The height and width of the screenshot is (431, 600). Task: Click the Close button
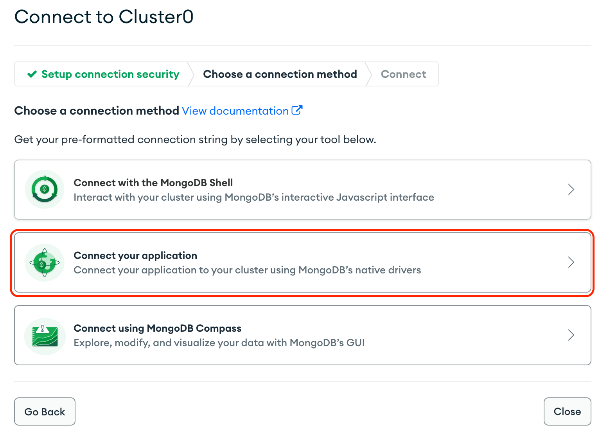tap(567, 411)
